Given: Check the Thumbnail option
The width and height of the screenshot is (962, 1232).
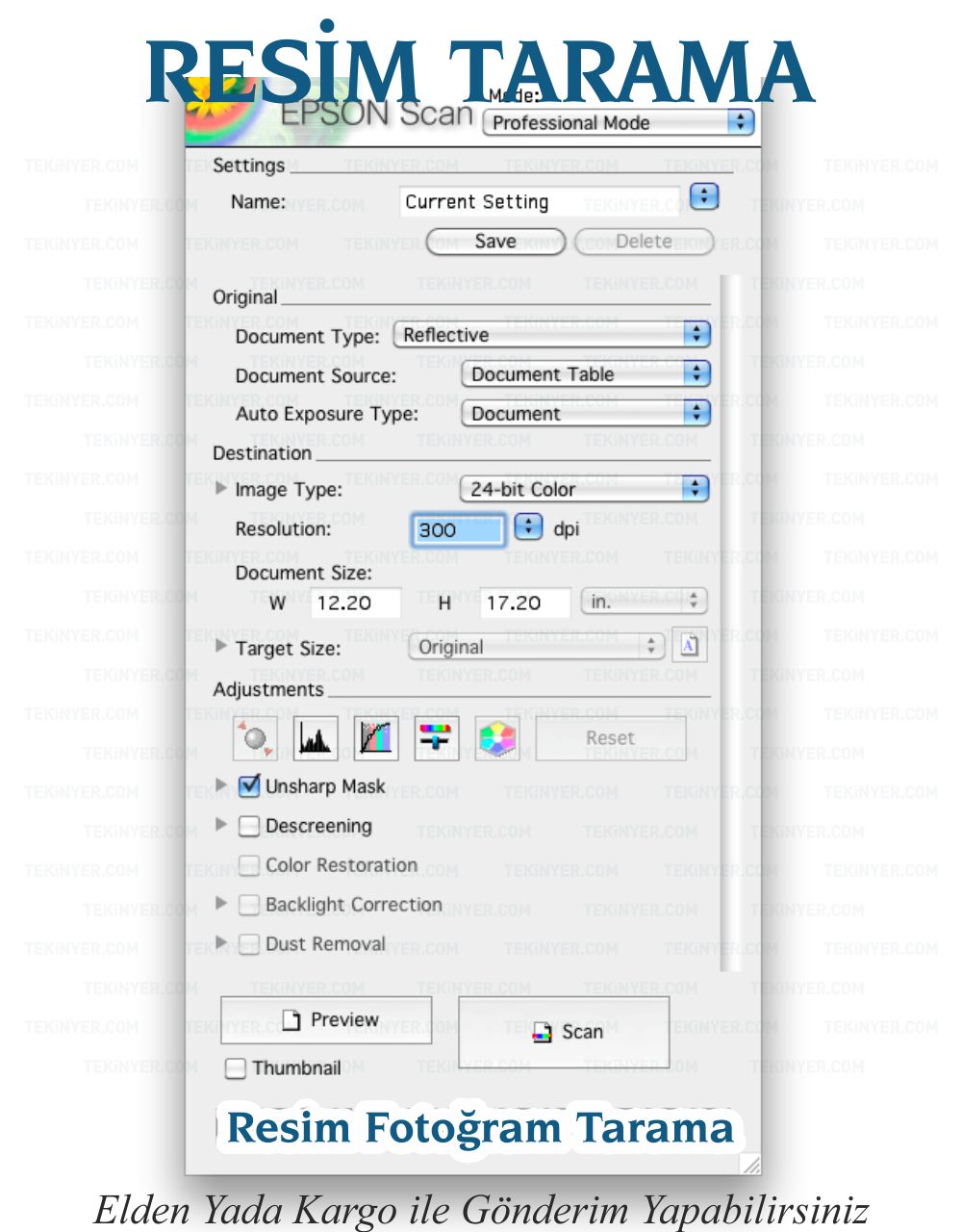Looking at the screenshot, I should coord(236,1068).
